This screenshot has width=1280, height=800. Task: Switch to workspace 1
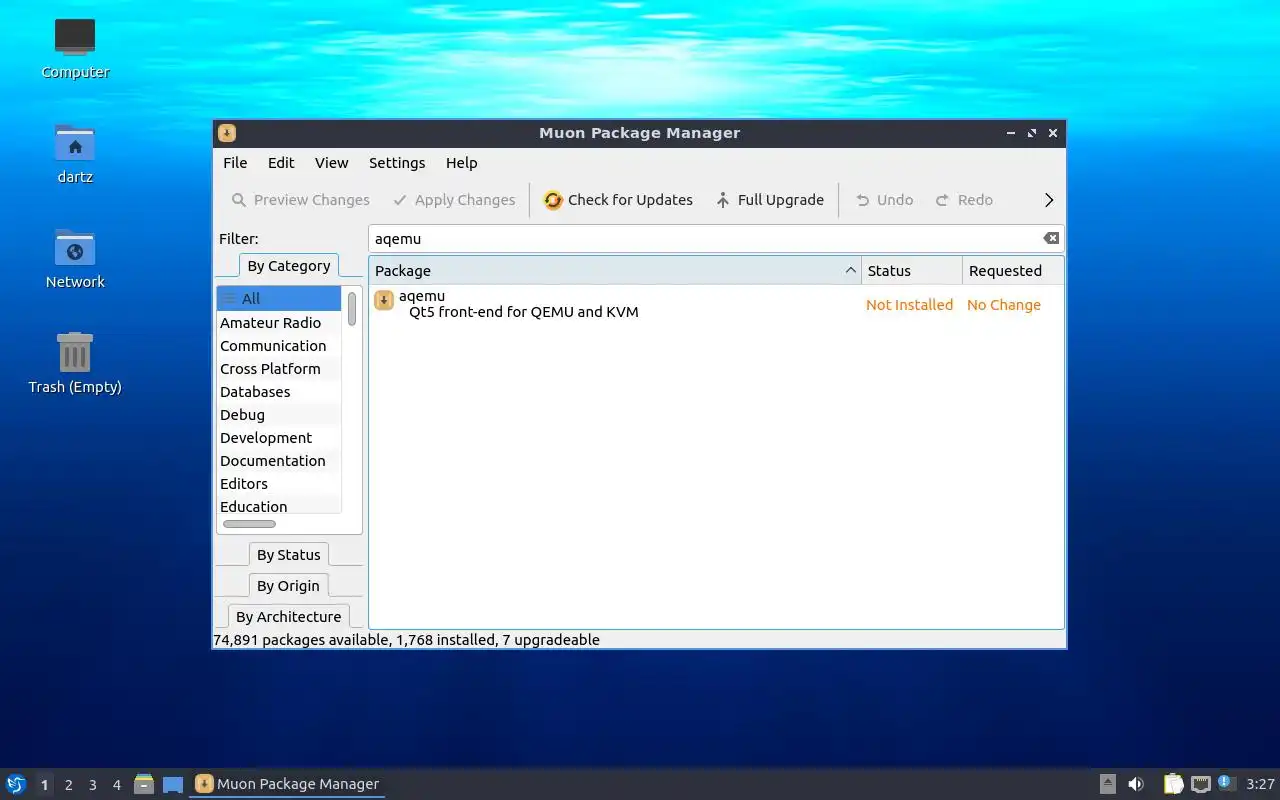pyautogui.click(x=44, y=785)
